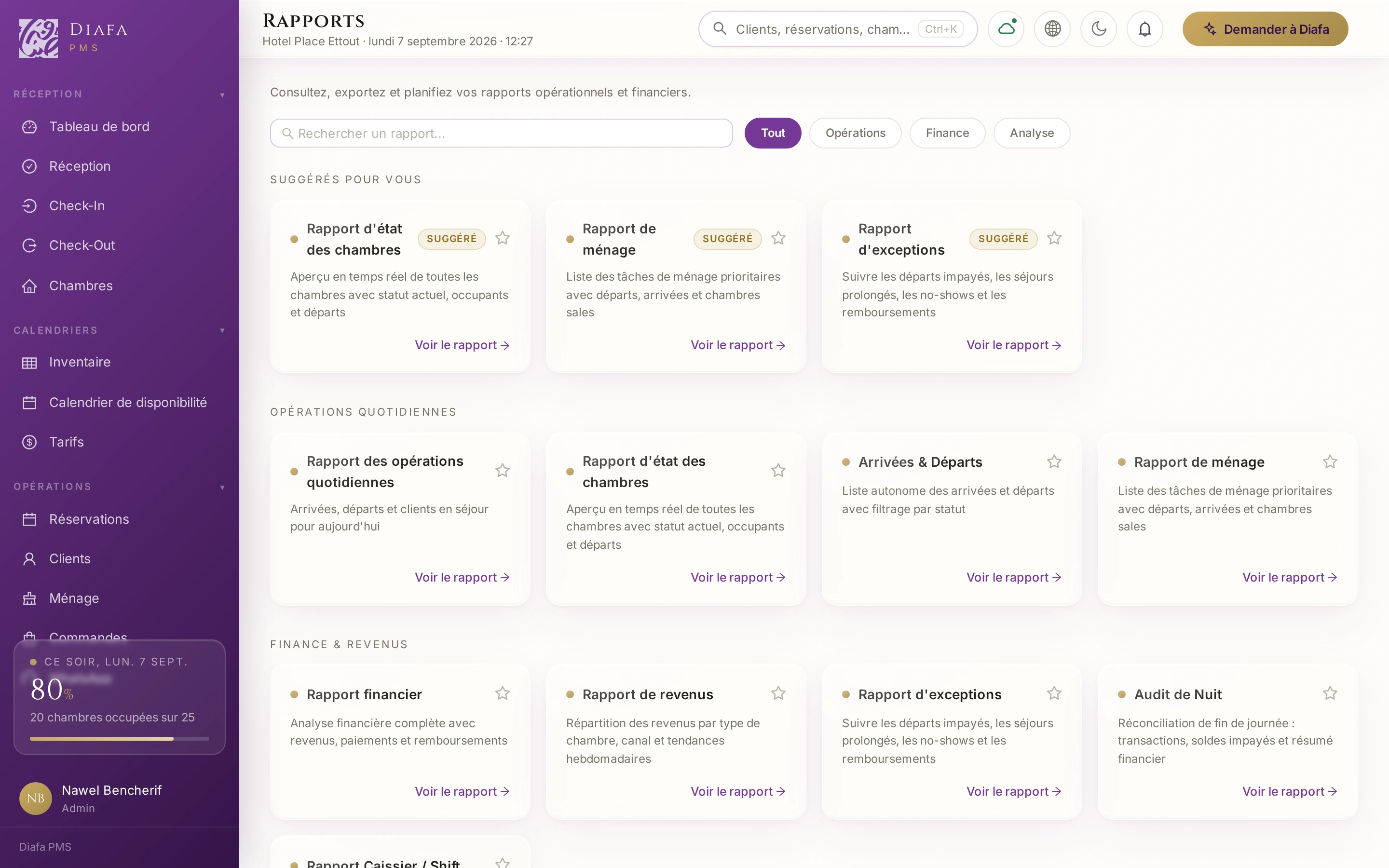Open Voir le rapport for Rapport de revenus
This screenshot has height=868, width=1389.
[737, 791]
